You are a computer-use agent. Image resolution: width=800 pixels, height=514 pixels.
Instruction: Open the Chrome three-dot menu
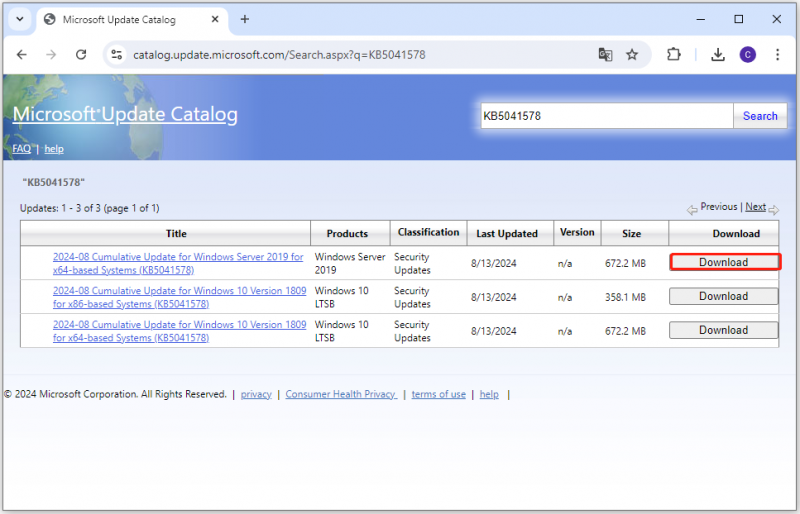[777, 55]
